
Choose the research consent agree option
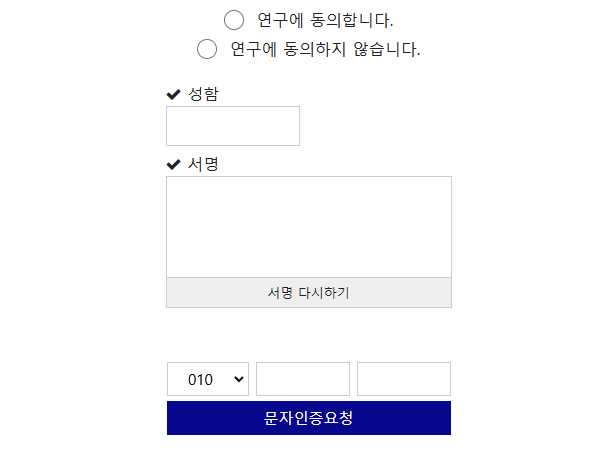coord(234,20)
